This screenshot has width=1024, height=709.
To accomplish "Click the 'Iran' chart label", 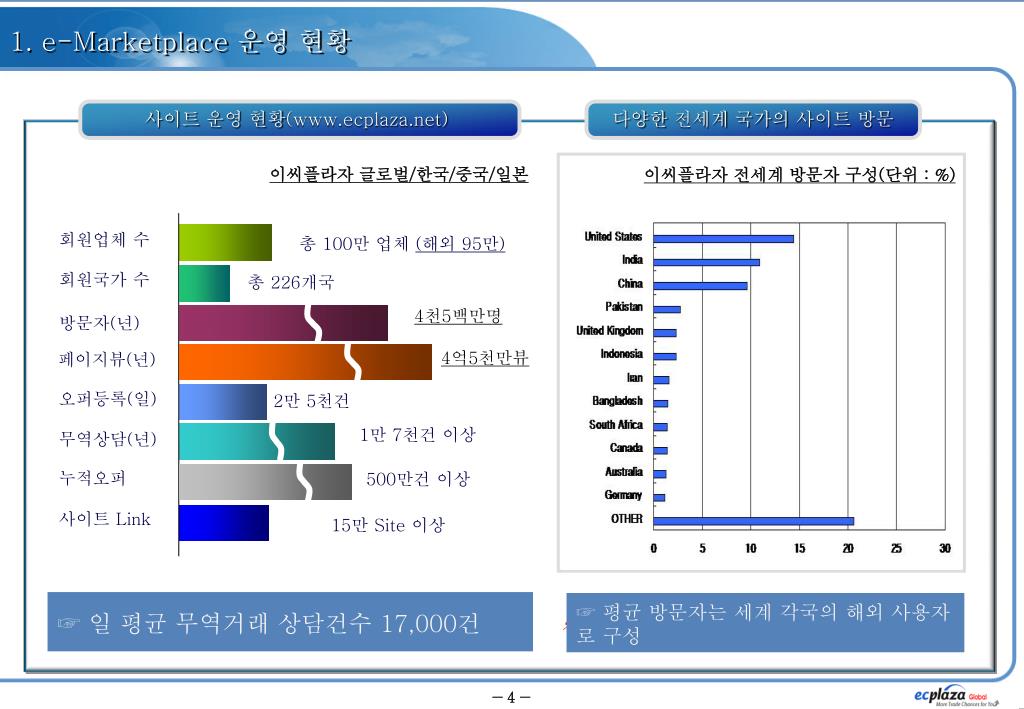I will (x=635, y=377).
